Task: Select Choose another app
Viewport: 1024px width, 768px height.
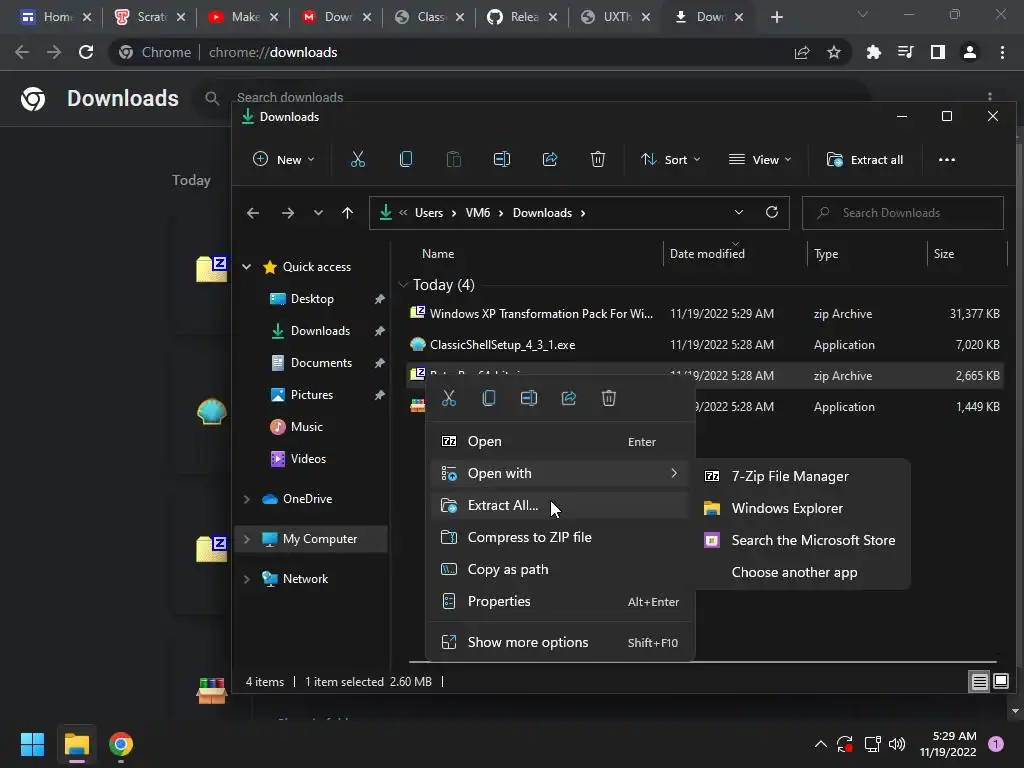Action: point(803,572)
